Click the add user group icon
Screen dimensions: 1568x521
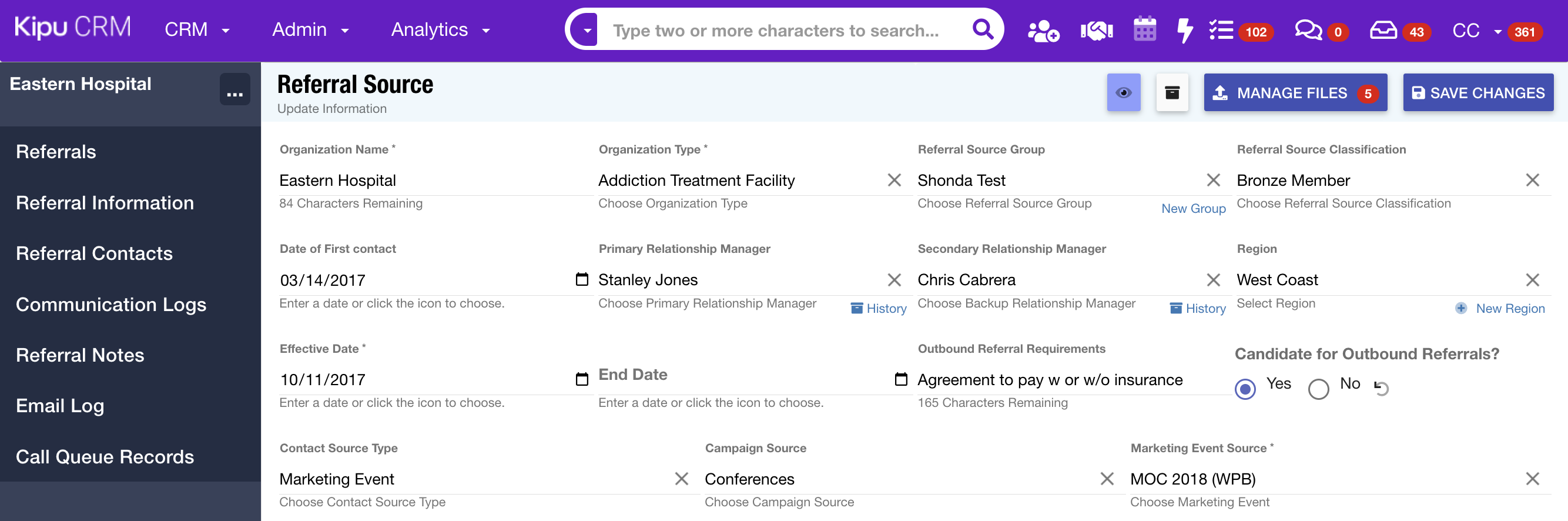(1043, 31)
